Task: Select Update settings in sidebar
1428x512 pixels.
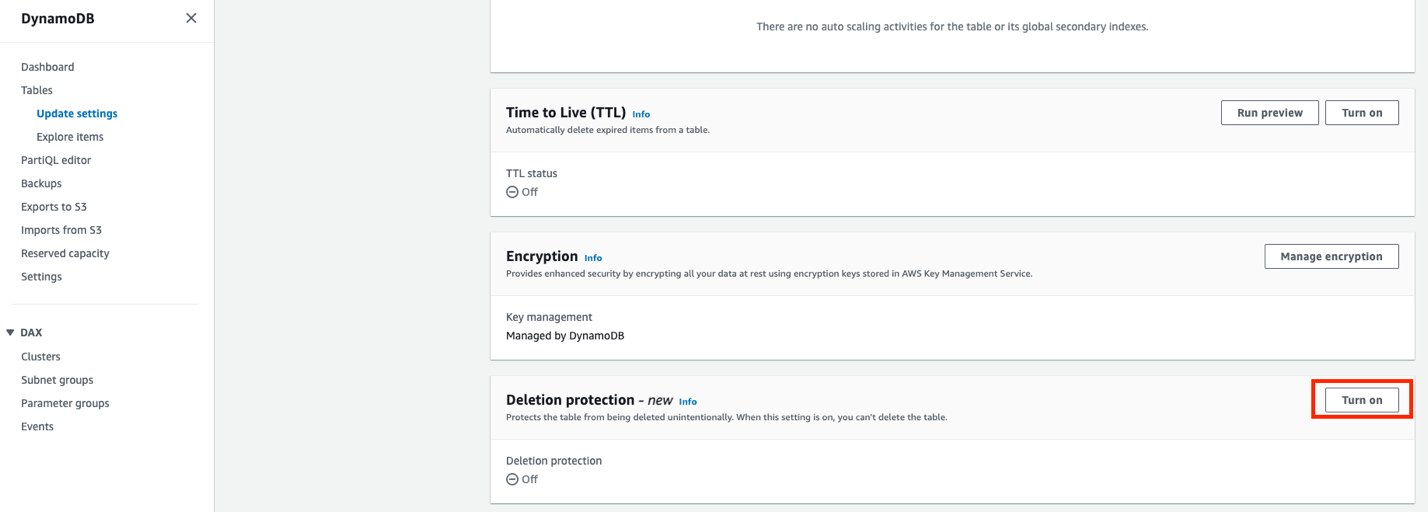Action: click(x=77, y=114)
